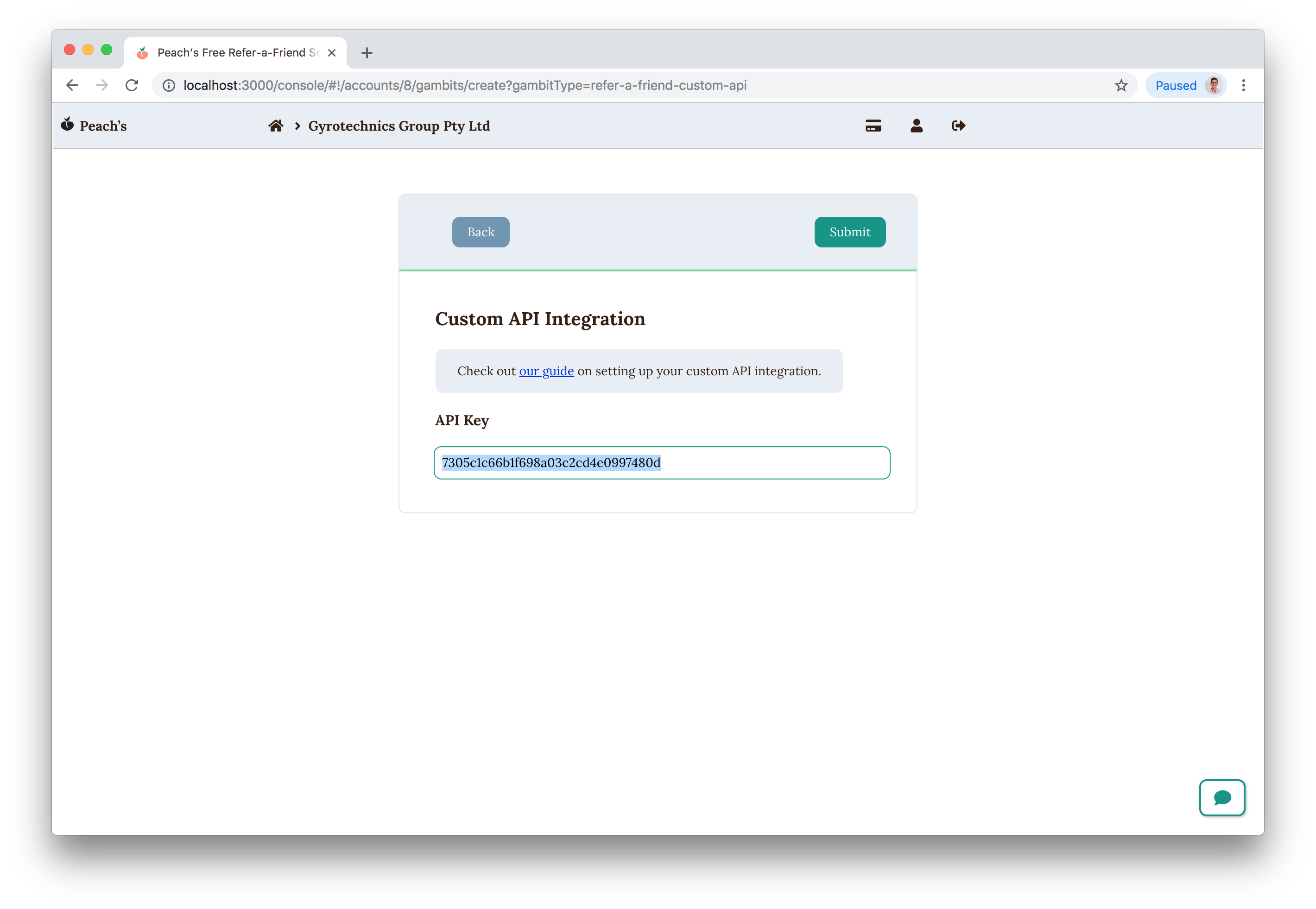
Task: Open the chat support bubble
Action: click(1221, 797)
